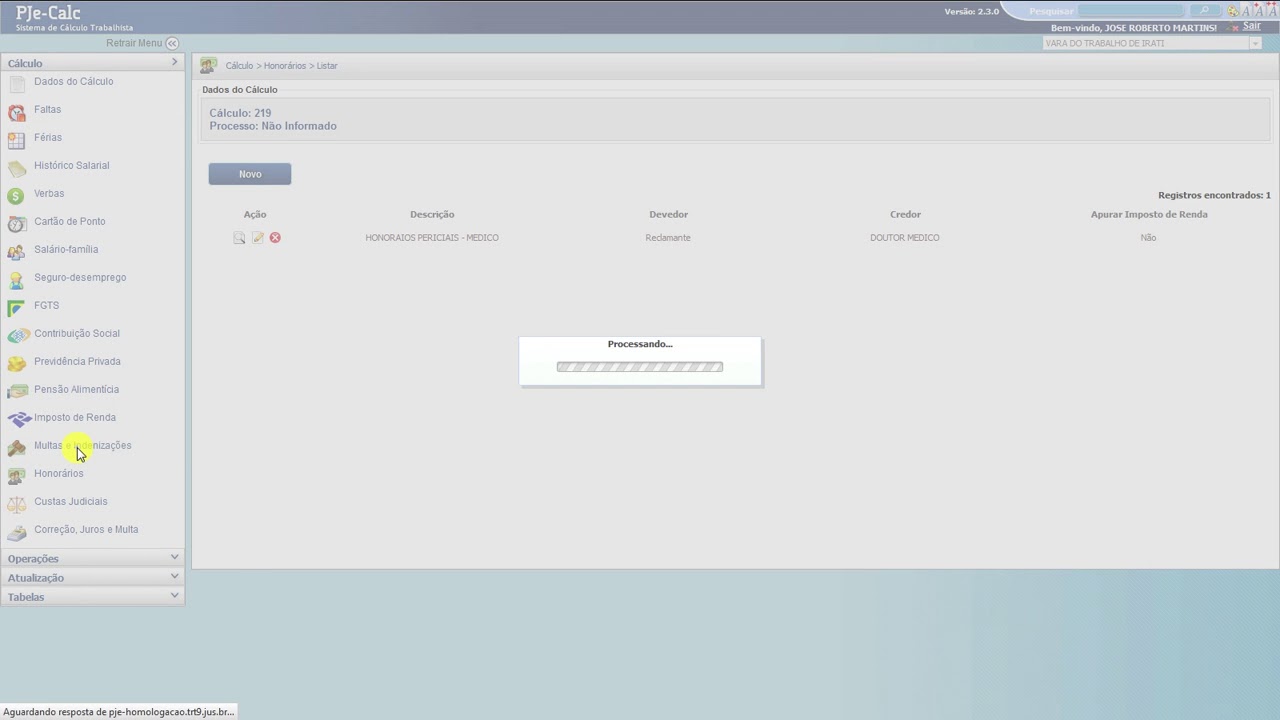Image resolution: width=1280 pixels, height=720 pixels.
Task: Open the Faltas icon in sidebar
Action: pyautogui.click(x=16, y=113)
